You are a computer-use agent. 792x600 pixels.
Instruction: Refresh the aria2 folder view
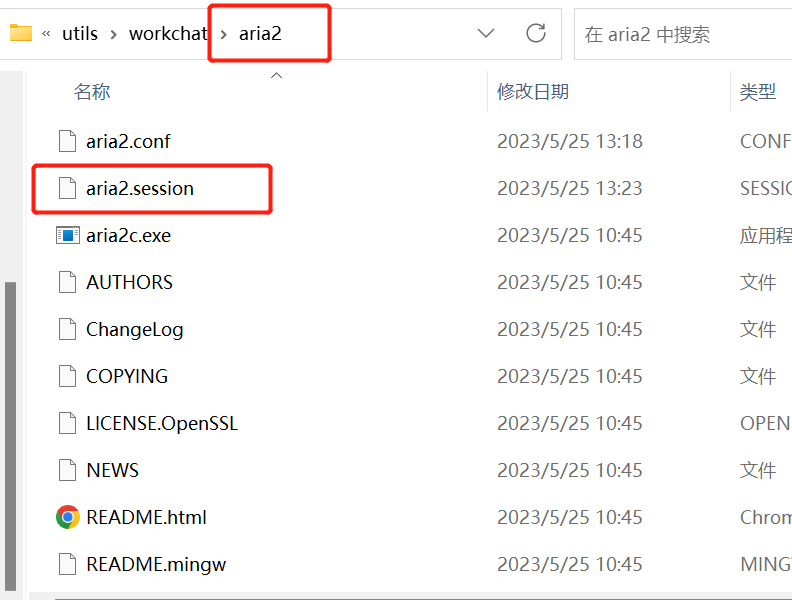pos(536,33)
